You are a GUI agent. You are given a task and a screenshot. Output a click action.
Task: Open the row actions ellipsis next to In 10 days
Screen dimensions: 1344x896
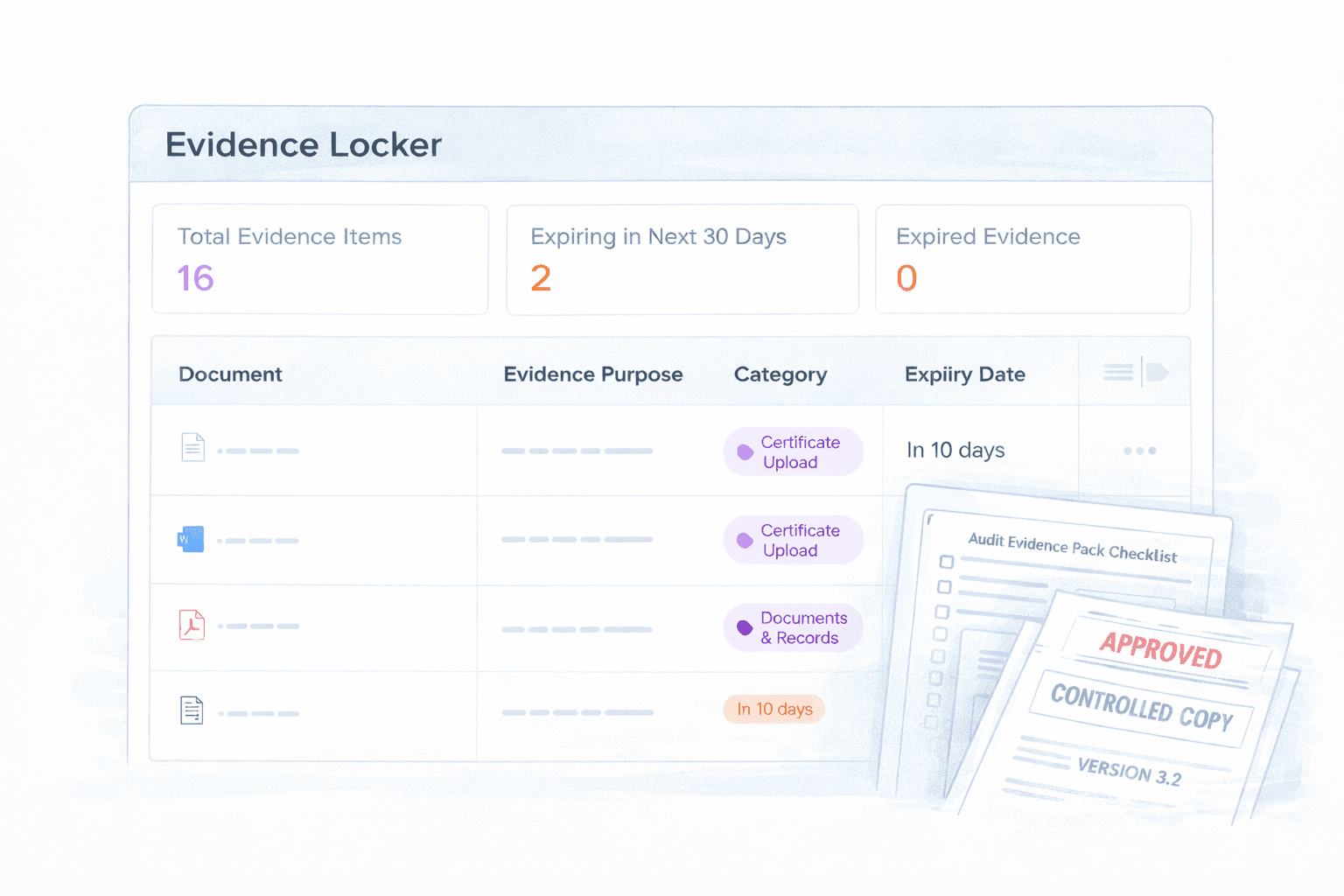click(1138, 450)
